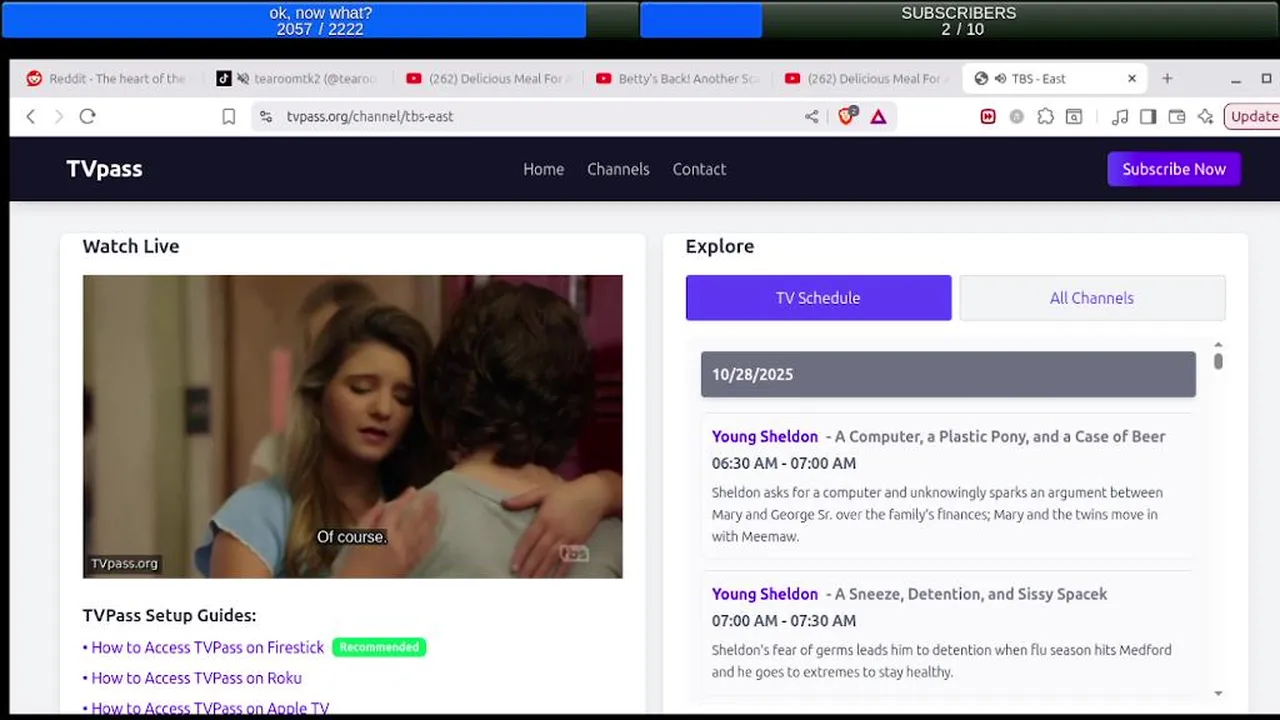
Task: Switch to the tearoomtk2 TikTok tab
Action: coord(296,79)
